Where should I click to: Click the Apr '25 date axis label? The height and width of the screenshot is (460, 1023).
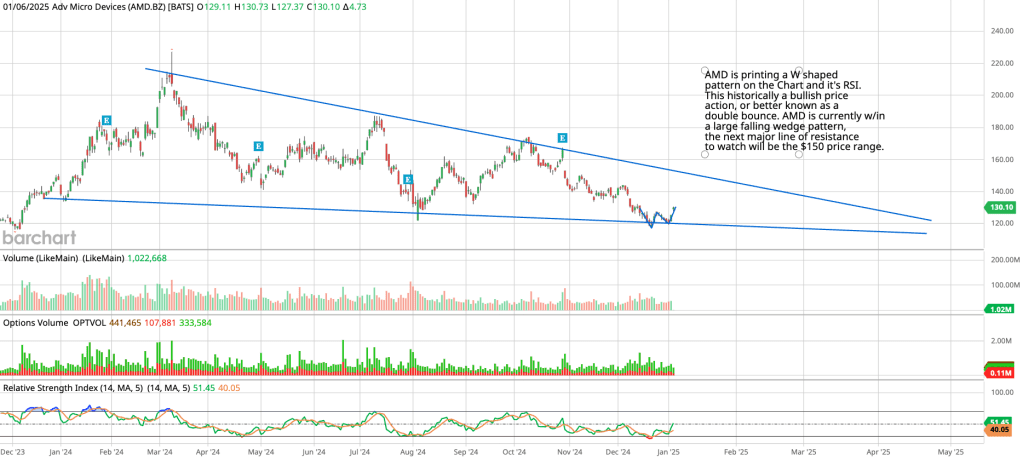click(878, 452)
